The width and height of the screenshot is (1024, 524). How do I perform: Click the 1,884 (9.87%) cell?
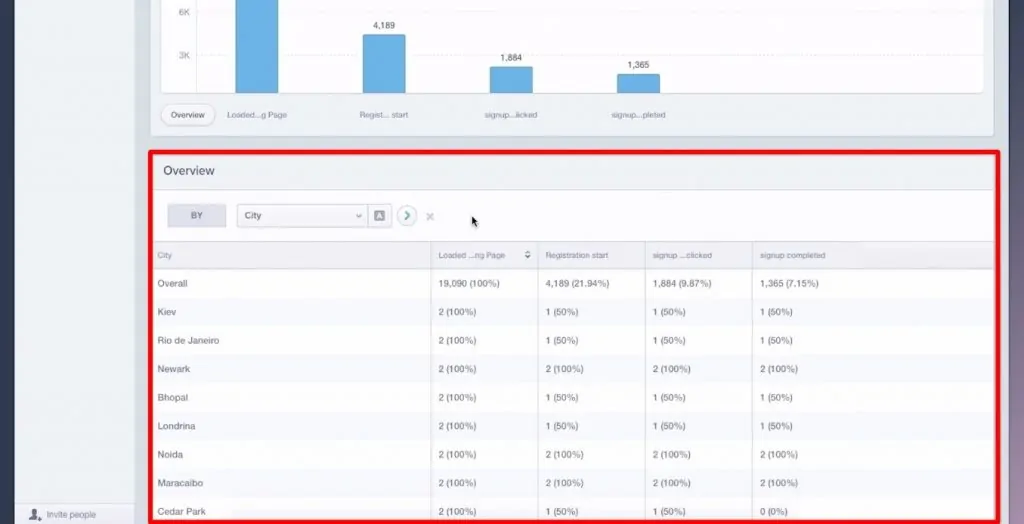(682, 284)
